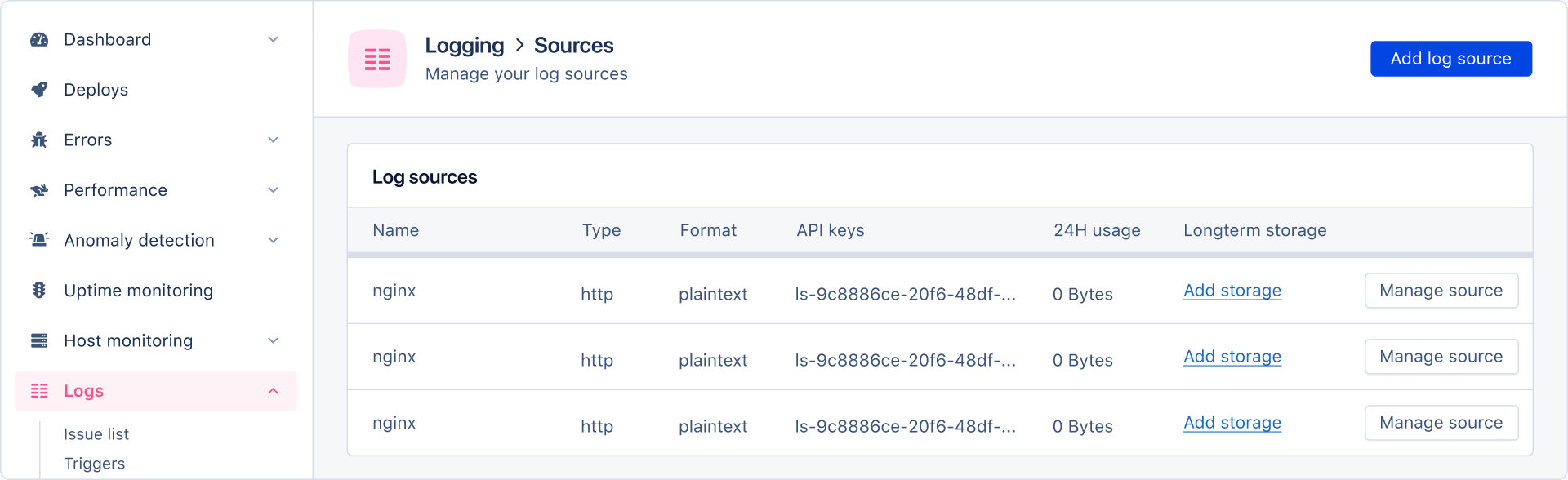This screenshot has width=1568, height=480.
Task: Click the Anomaly detection siren icon
Action: tap(39, 240)
